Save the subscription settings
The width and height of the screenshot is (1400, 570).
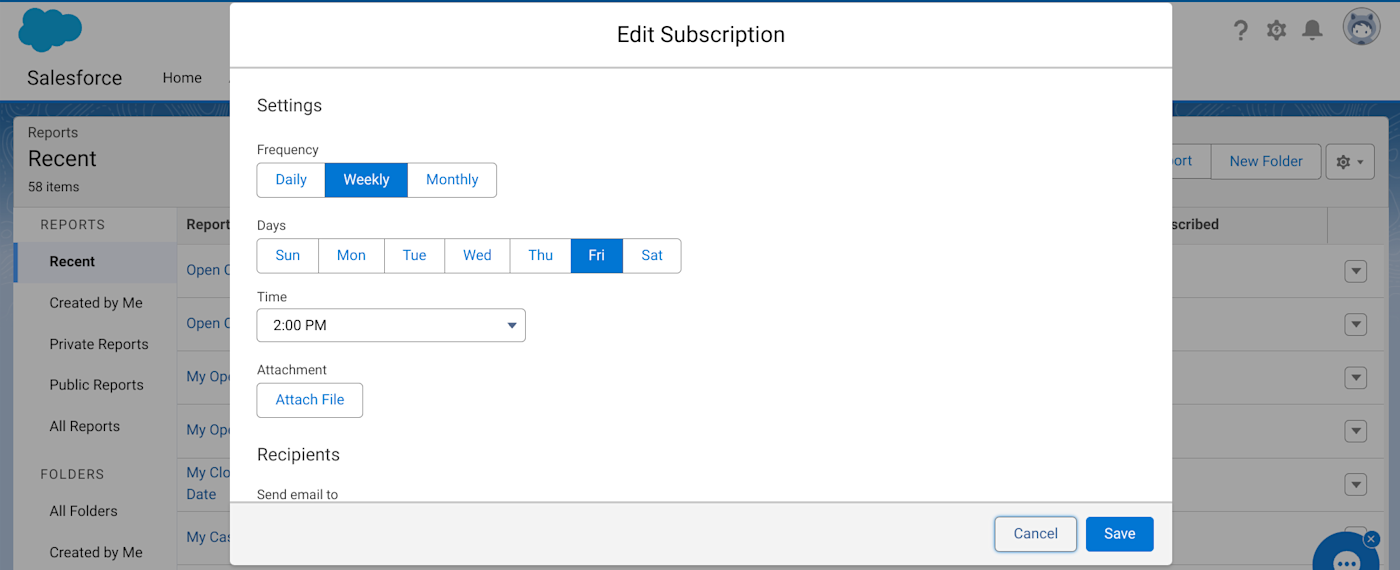tap(1120, 534)
